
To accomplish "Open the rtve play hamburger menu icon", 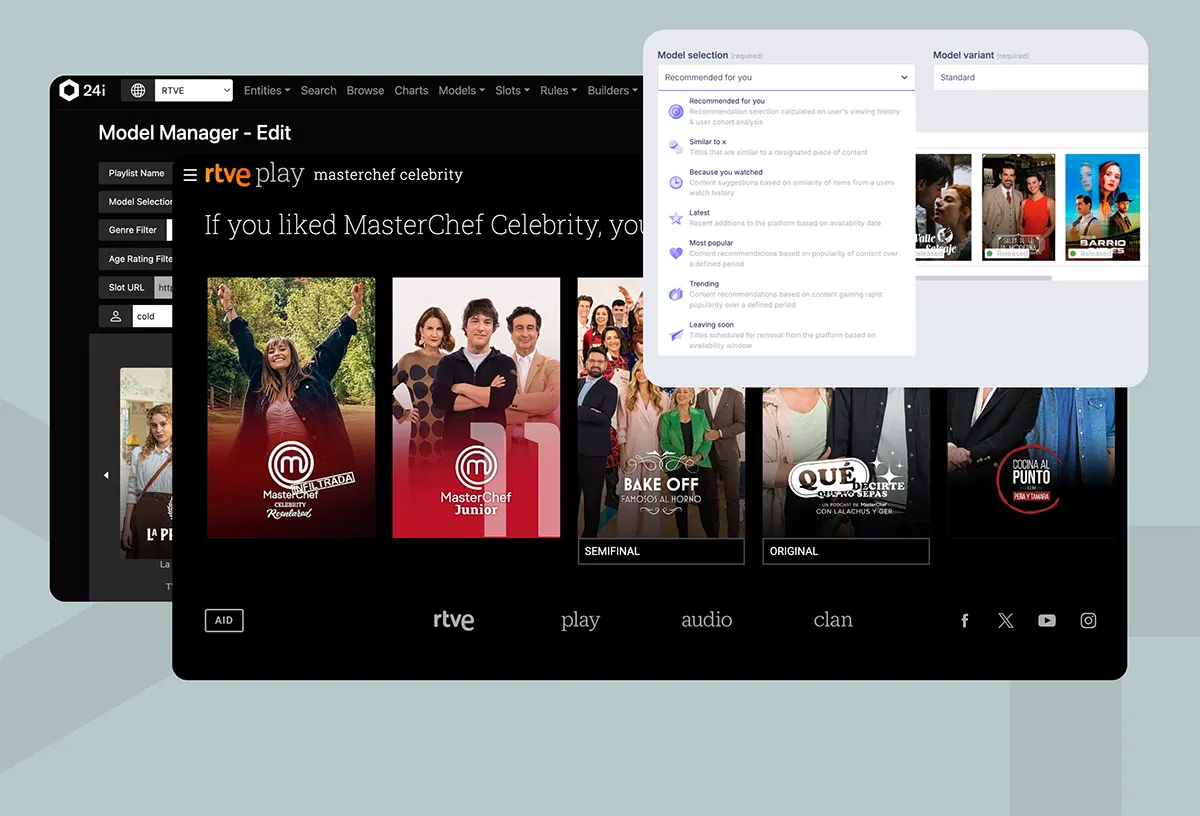I will (x=190, y=173).
